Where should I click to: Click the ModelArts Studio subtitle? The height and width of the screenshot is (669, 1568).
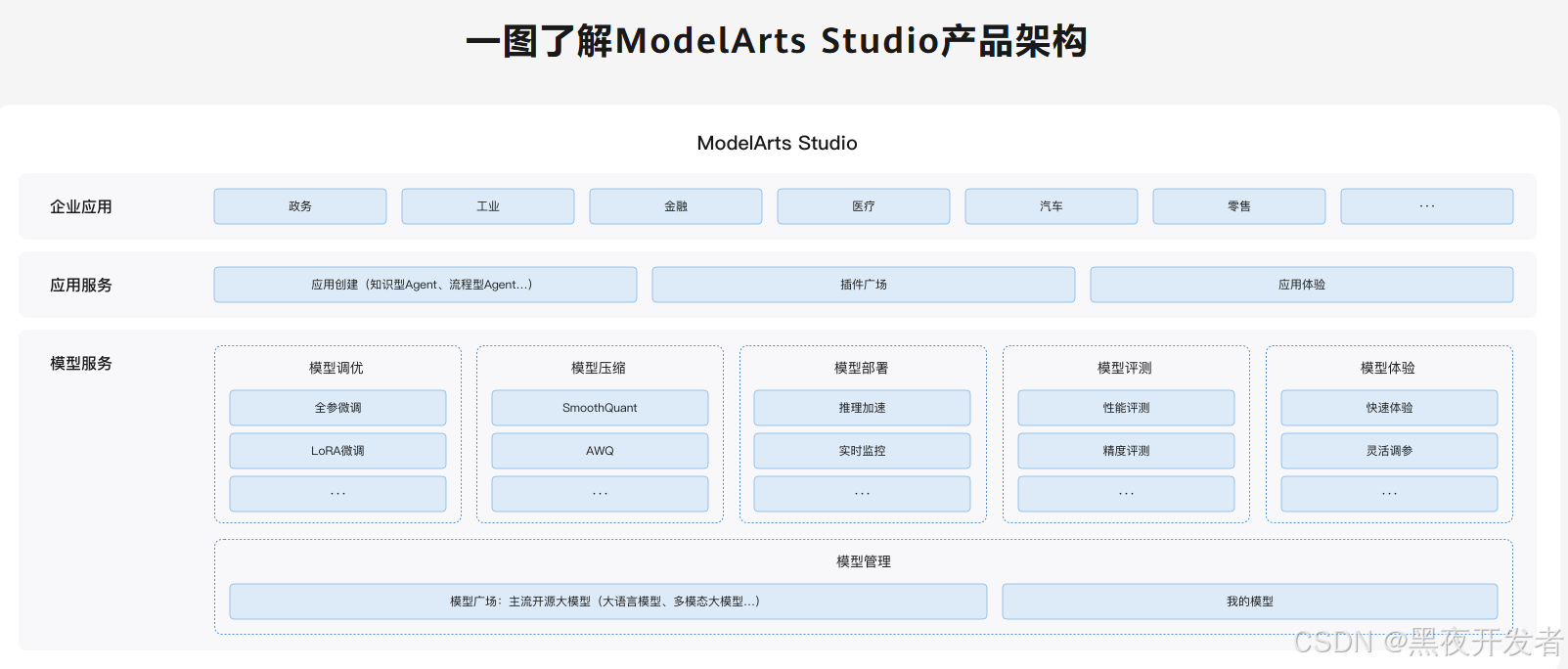778,143
